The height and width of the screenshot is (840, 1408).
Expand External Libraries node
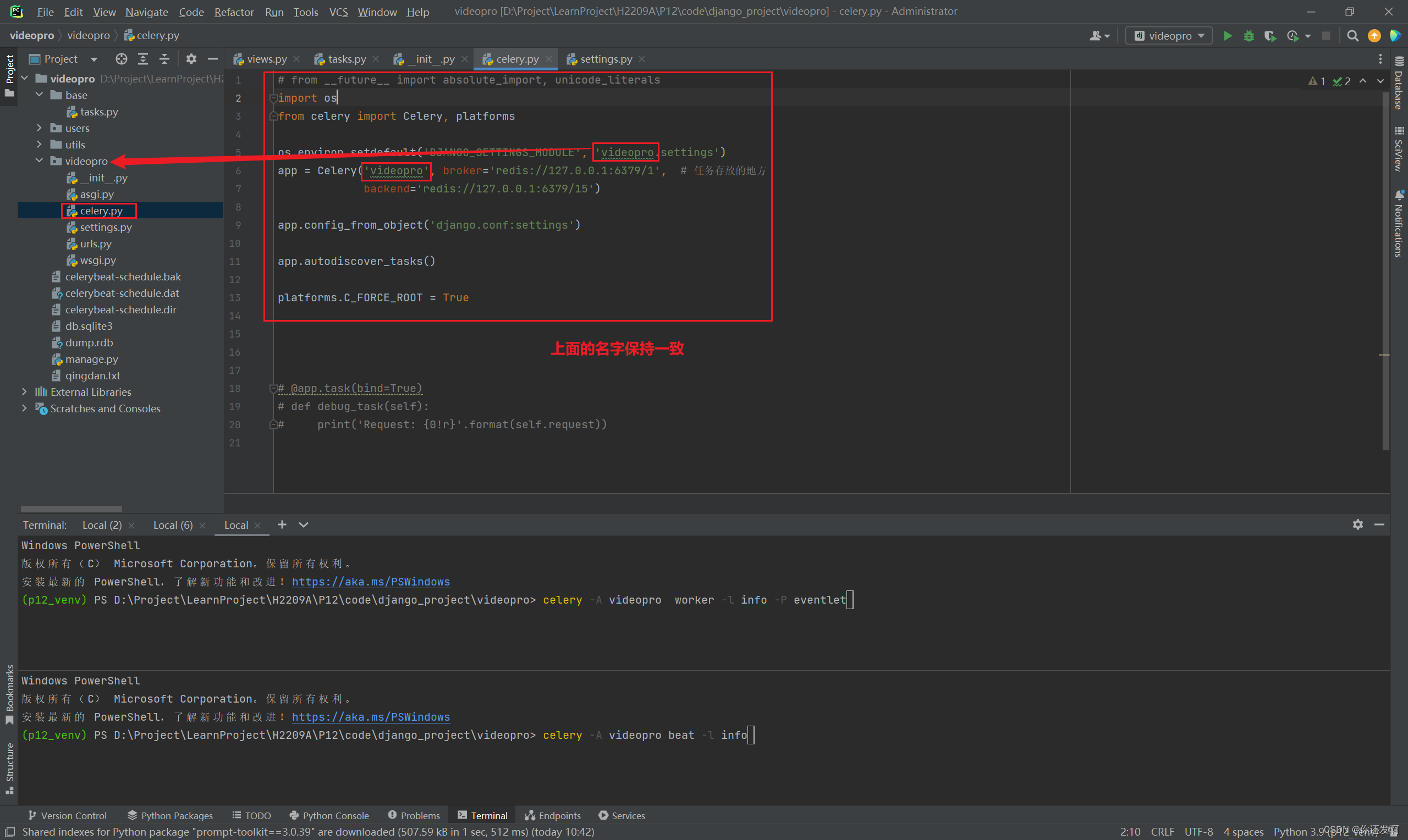tap(24, 392)
